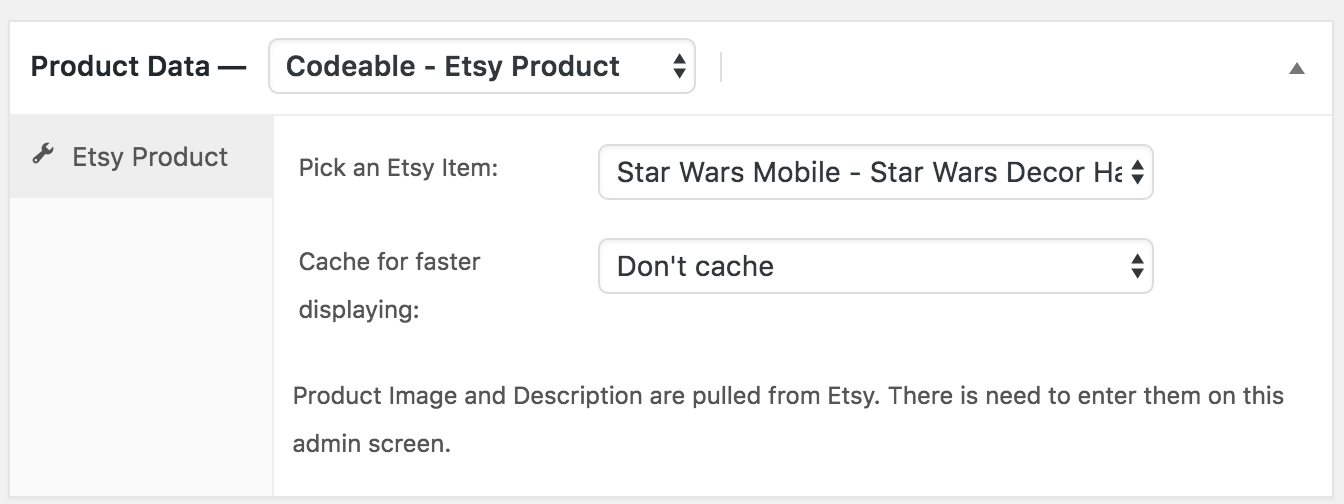Click the "Product Data —" heading text
The width and height of the screenshot is (1344, 504).
pyautogui.click(x=138, y=67)
